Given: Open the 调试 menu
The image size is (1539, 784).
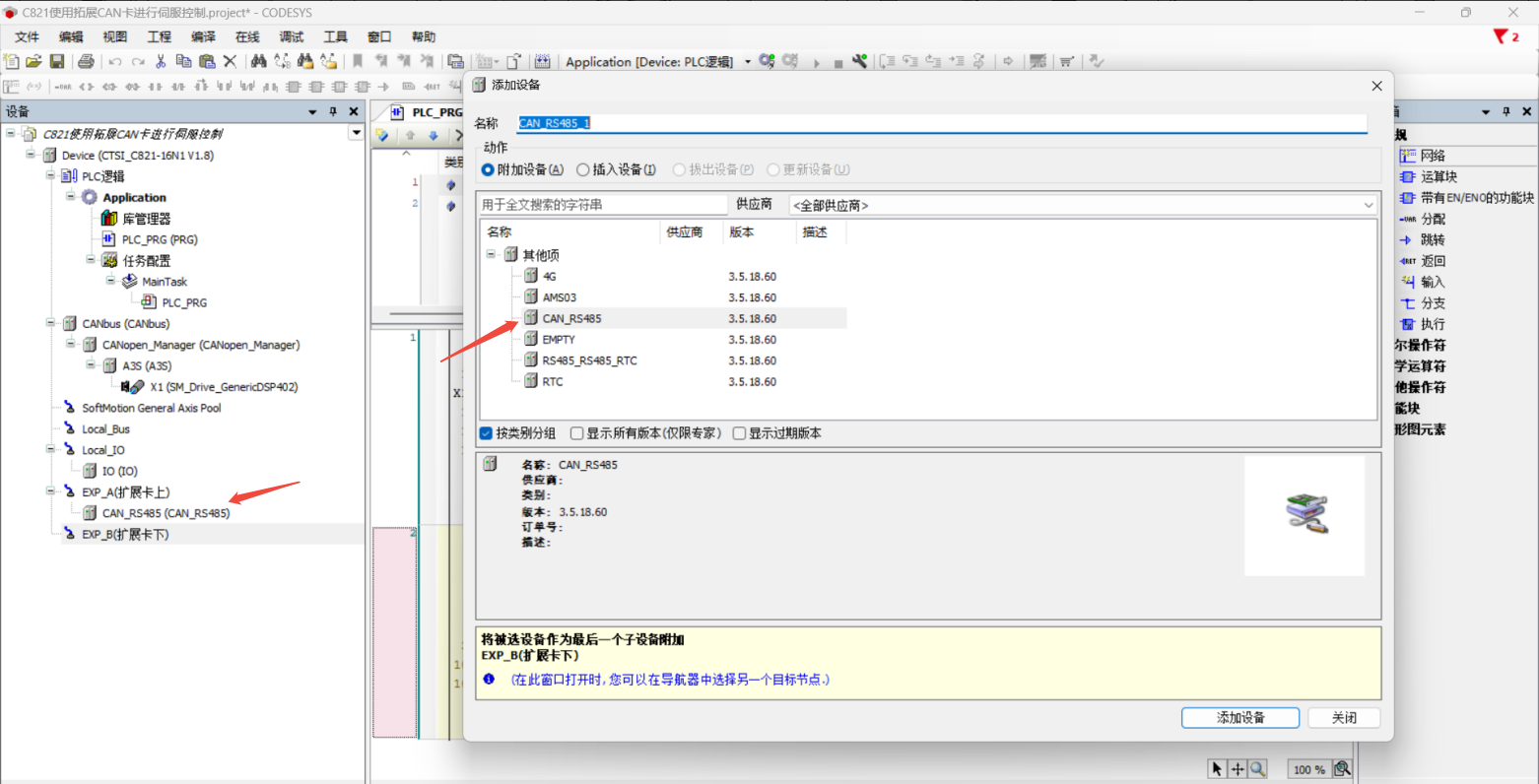Looking at the screenshot, I should pyautogui.click(x=292, y=36).
